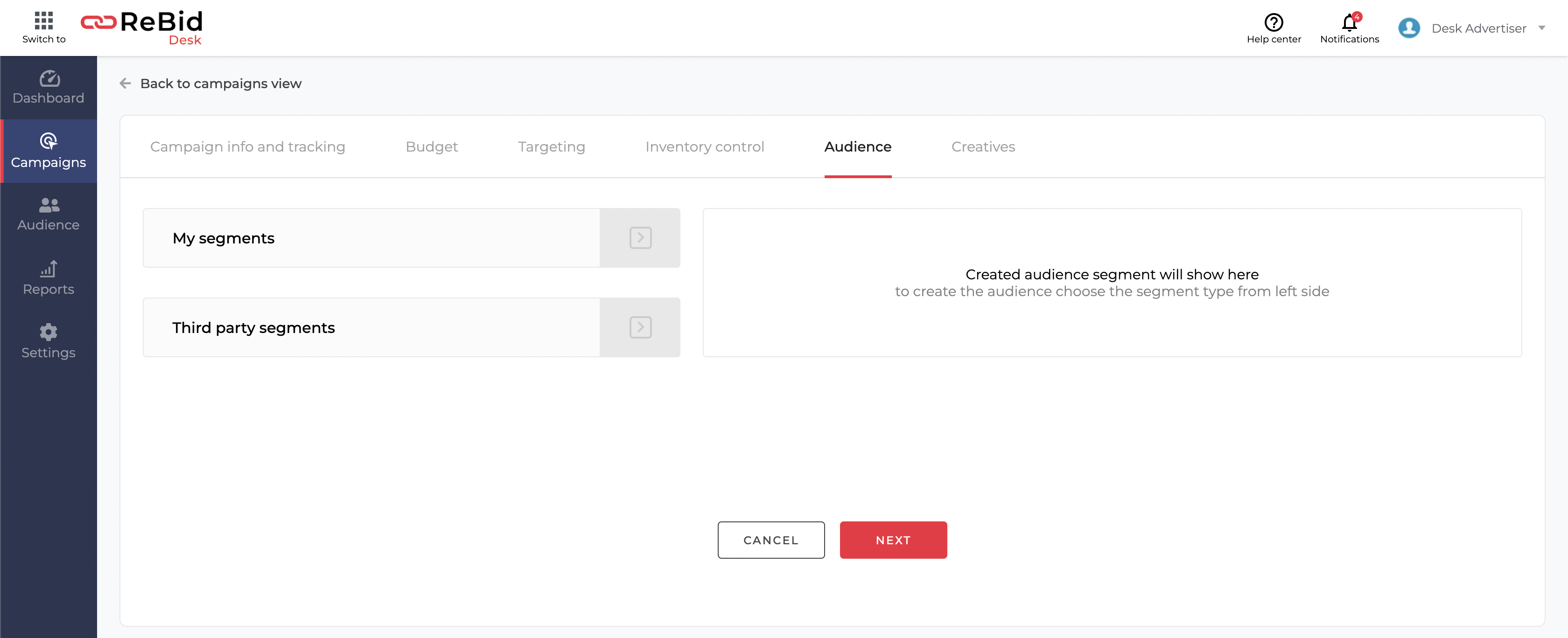This screenshot has width=1568, height=638.
Task: Open the Switch to apps grid
Action: click(44, 28)
